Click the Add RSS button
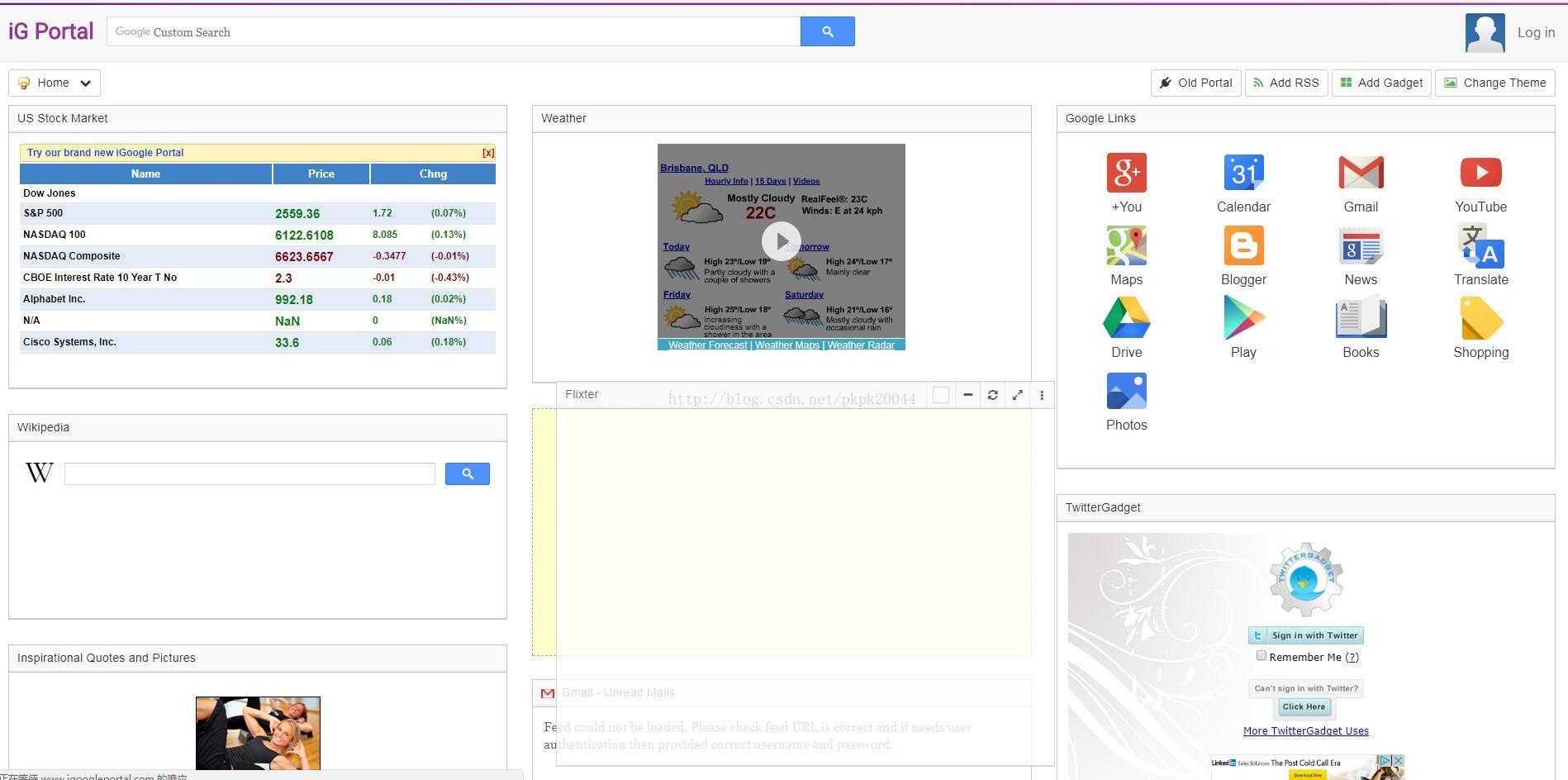 click(x=1285, y=83)
